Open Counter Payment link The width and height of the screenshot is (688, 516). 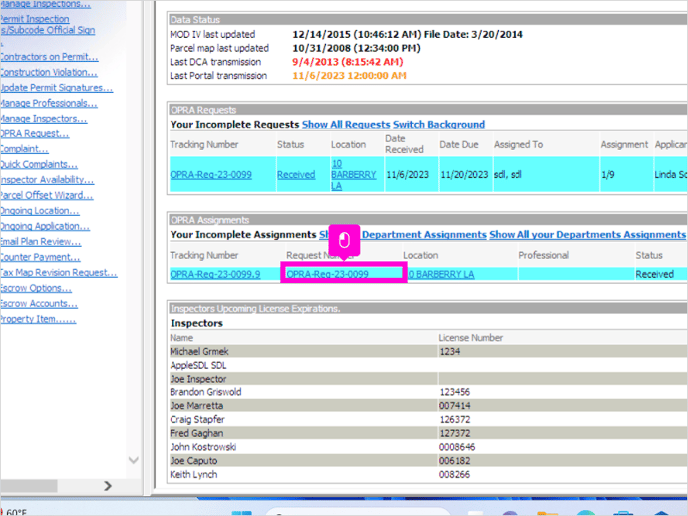point(40,257)
